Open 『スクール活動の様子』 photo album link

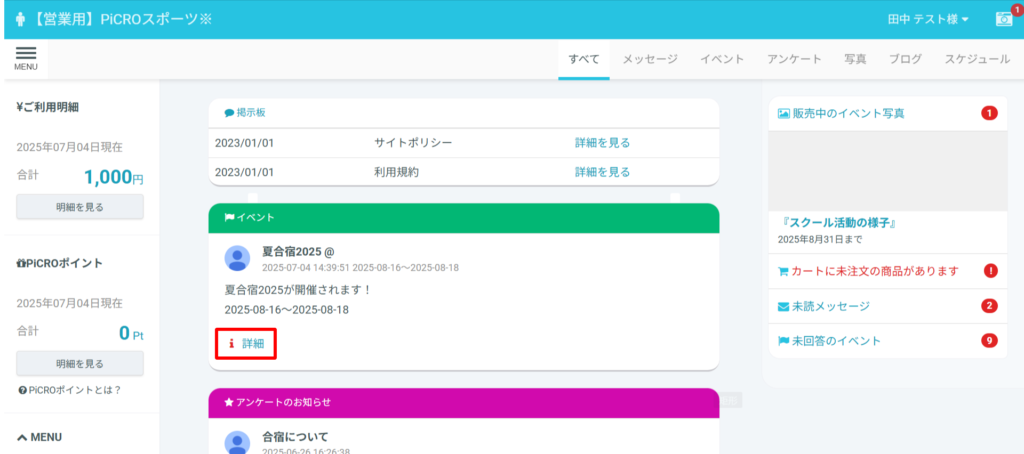pyautogui.click(x=838, y=223)
